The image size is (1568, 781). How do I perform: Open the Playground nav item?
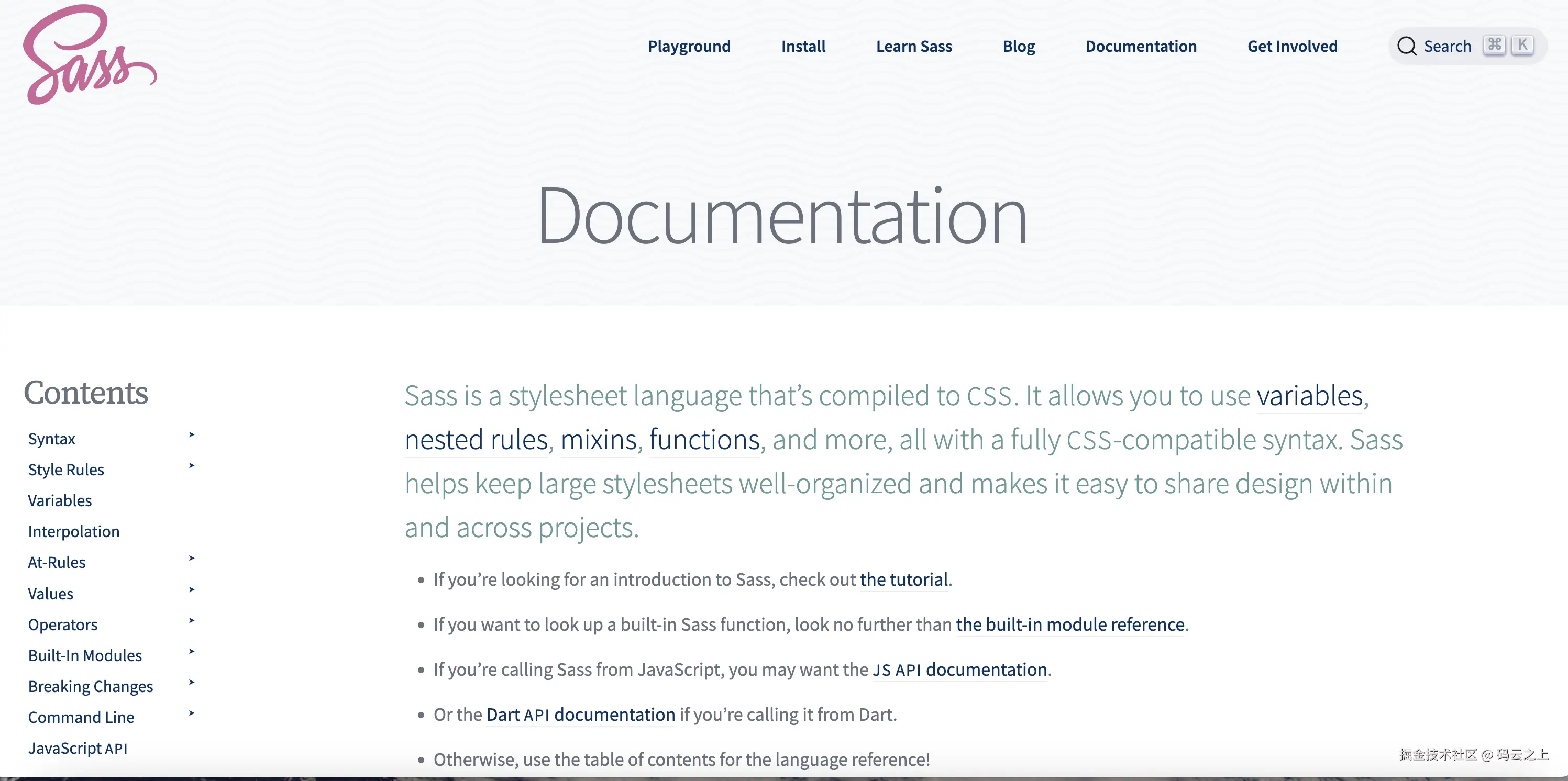(x=689, y=46)
